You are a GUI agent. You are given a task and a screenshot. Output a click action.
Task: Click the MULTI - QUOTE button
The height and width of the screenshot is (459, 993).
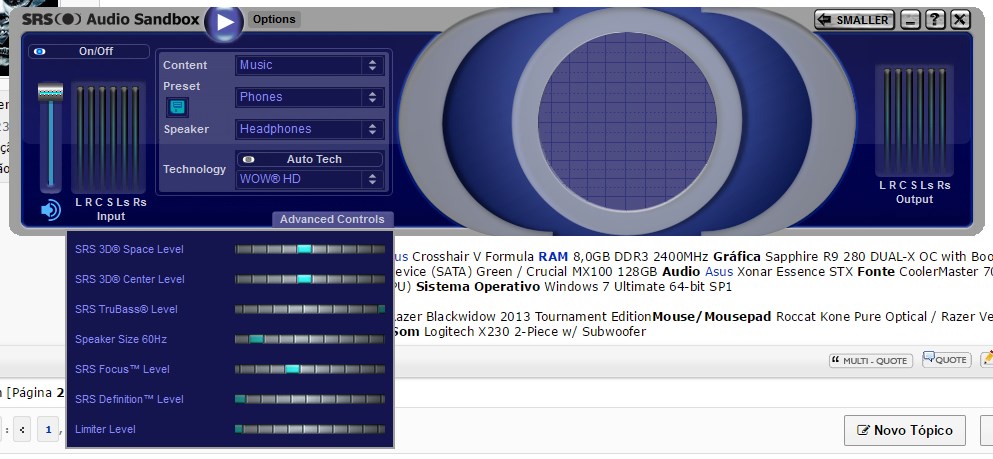pos(871,361)
